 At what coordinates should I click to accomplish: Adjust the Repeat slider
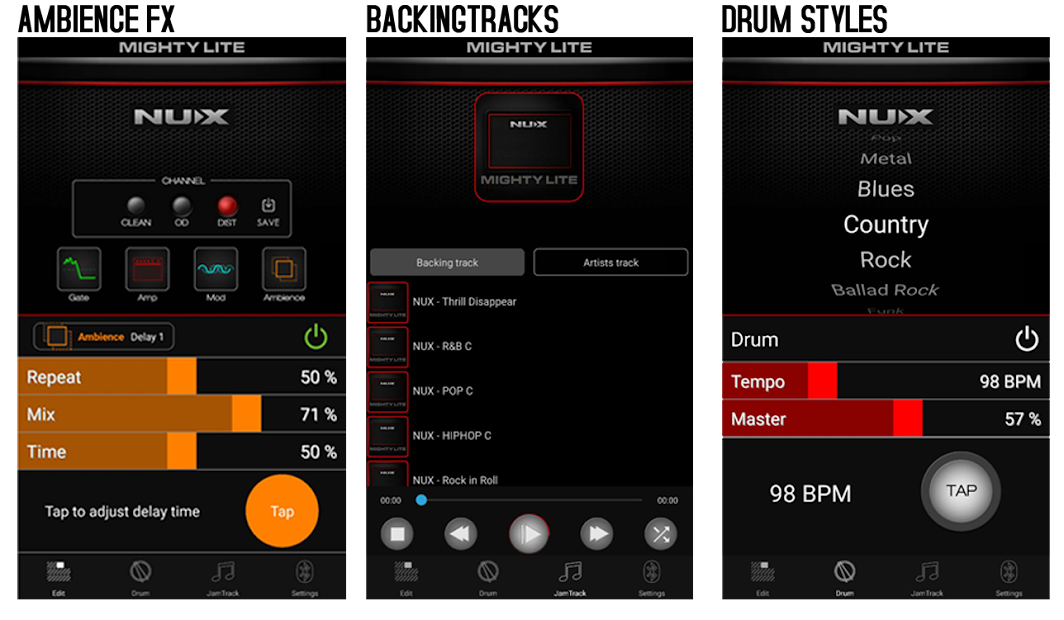[182, 376]
